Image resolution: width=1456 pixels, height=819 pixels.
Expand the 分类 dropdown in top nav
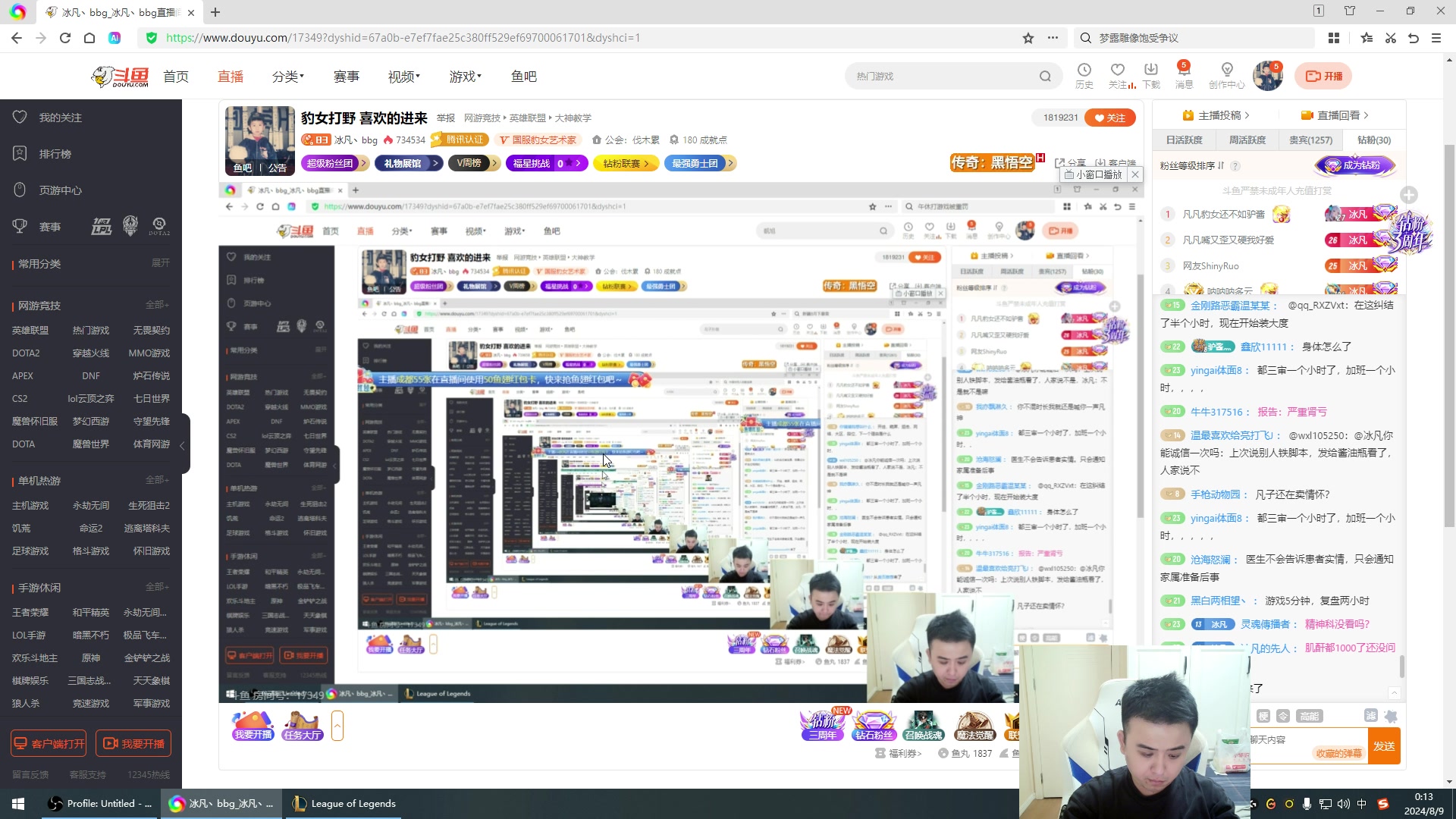coord(288,77)
